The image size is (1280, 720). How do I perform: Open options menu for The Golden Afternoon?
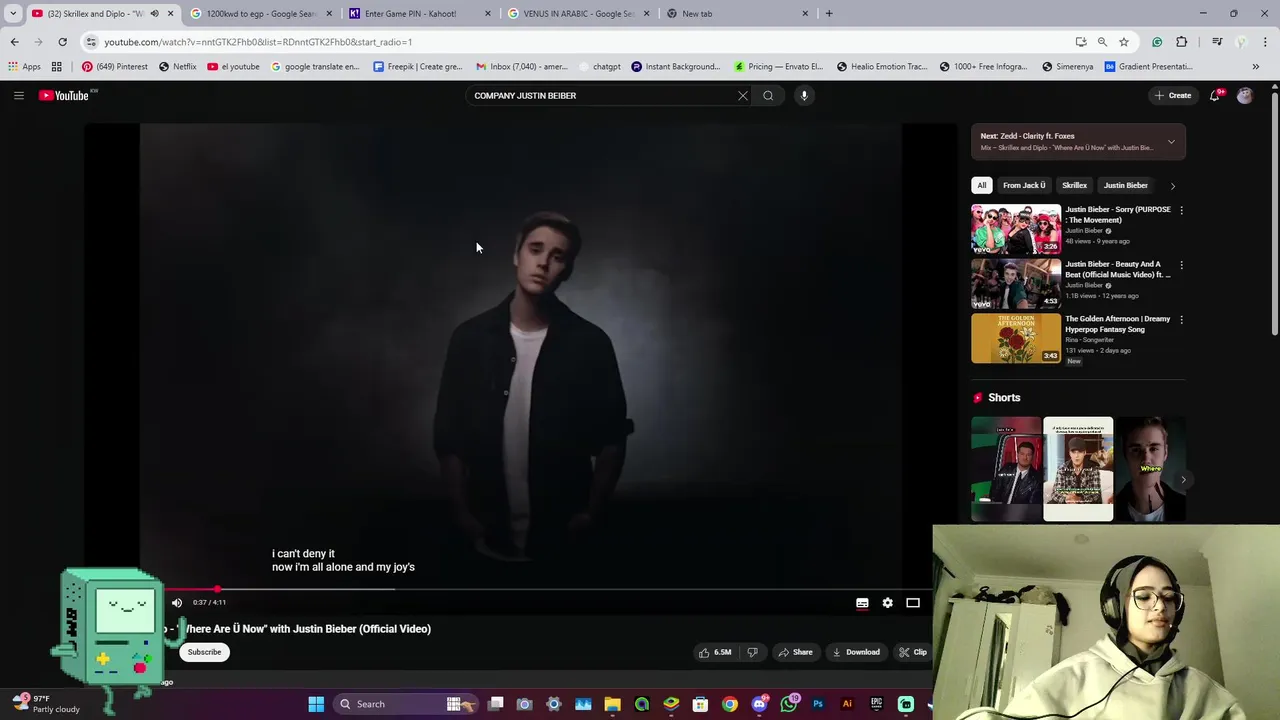1181,320
